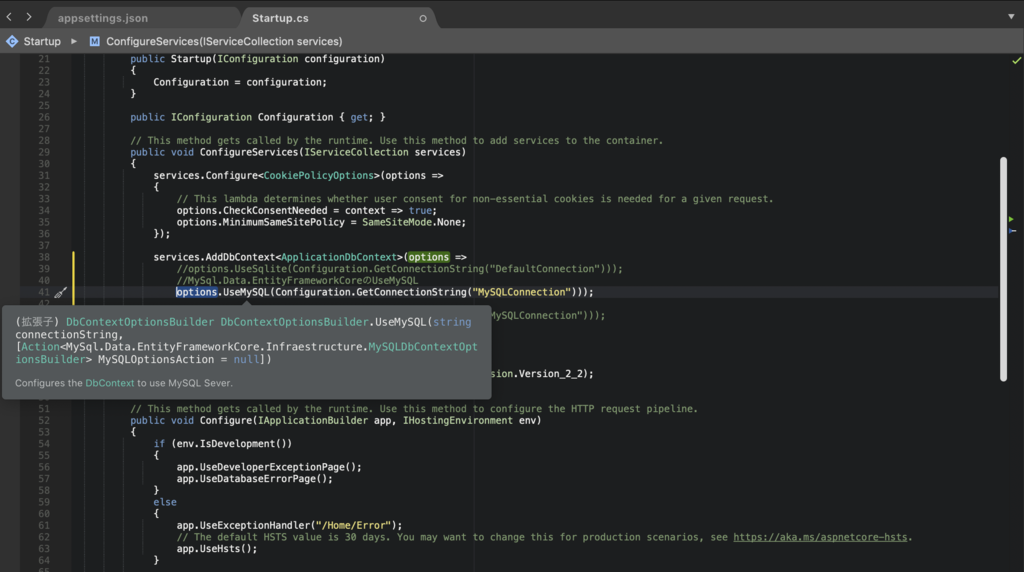
Task: Click "/Home/Error" string on line 61
Action: 353,525
